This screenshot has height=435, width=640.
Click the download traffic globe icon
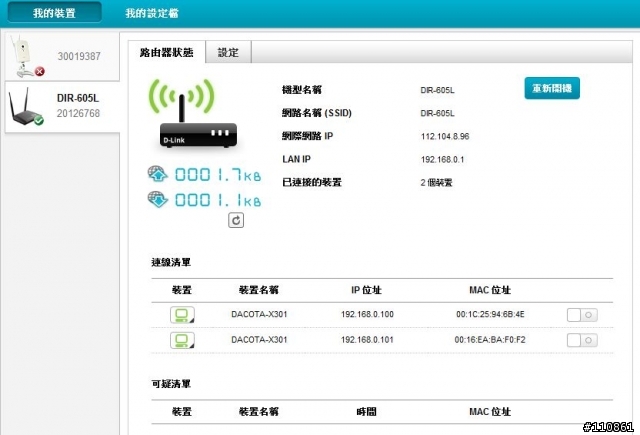coord(158,199)
